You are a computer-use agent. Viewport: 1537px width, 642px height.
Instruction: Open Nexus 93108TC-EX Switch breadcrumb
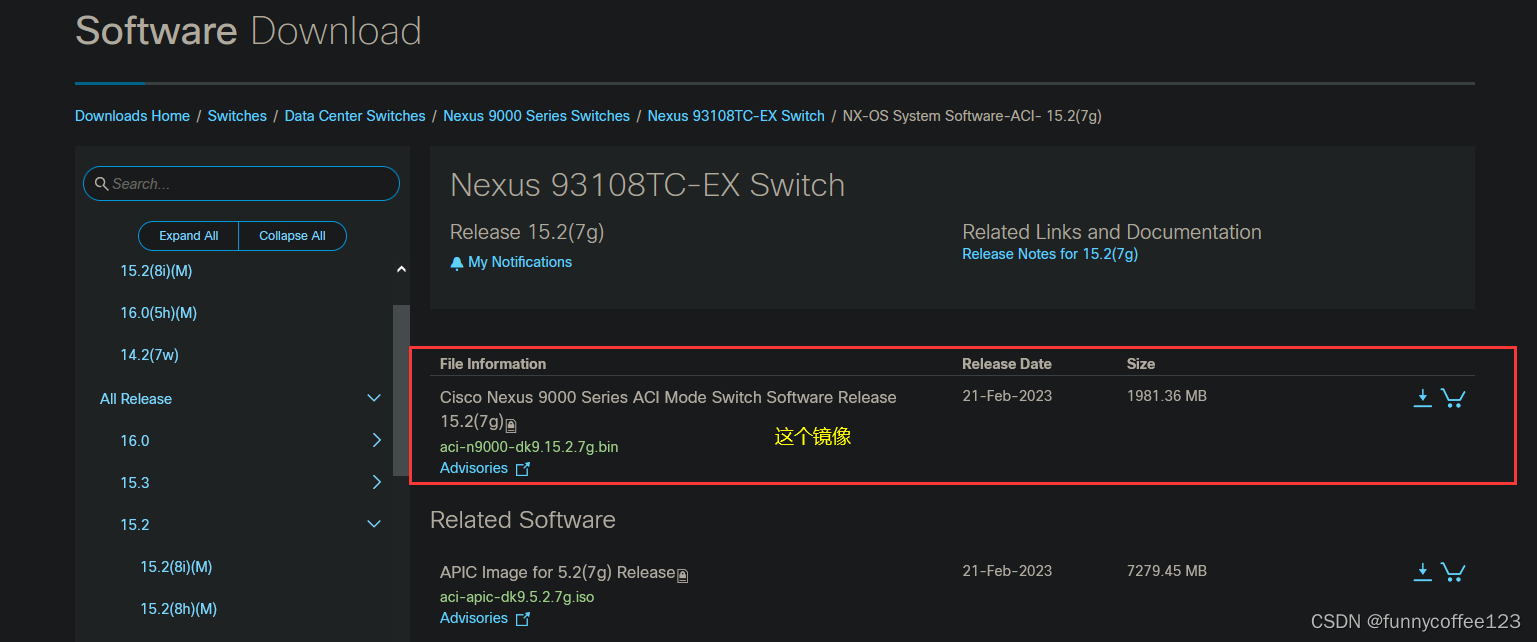point(736,116)
